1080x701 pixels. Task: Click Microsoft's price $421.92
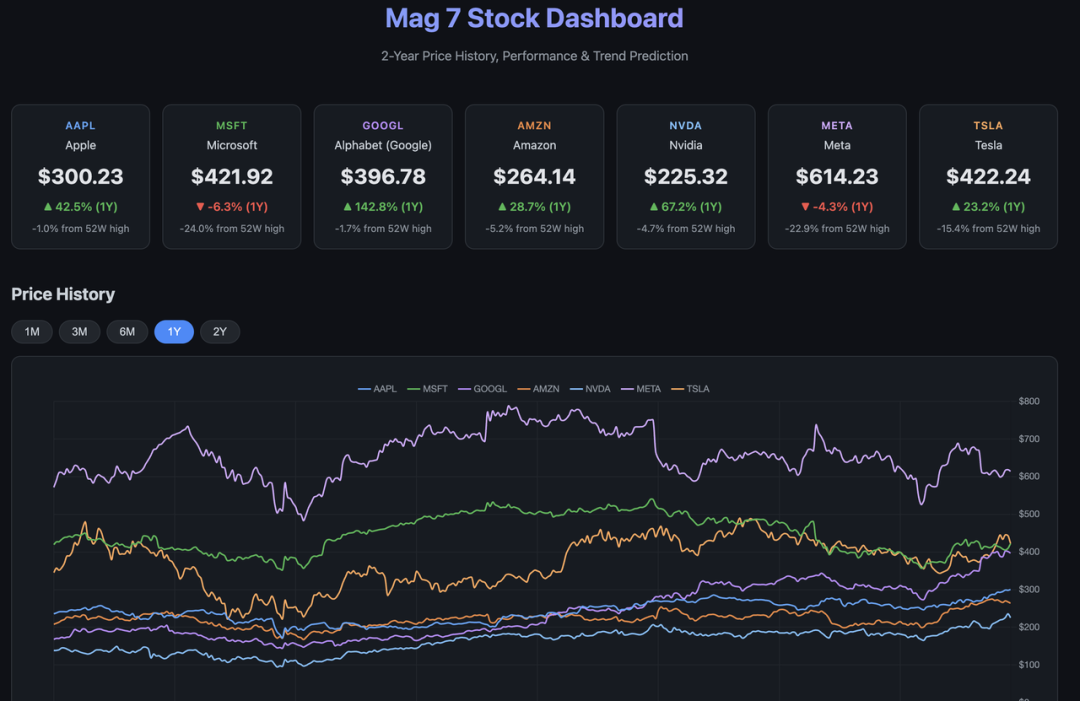pos(231,177)
